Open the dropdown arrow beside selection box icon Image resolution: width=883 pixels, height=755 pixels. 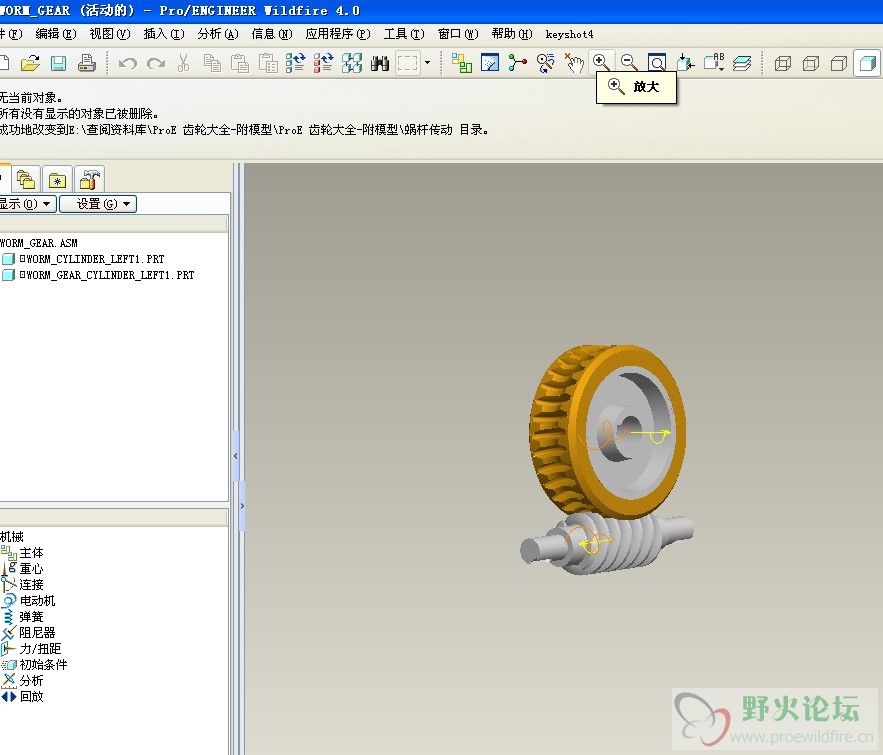coord(427,63)
